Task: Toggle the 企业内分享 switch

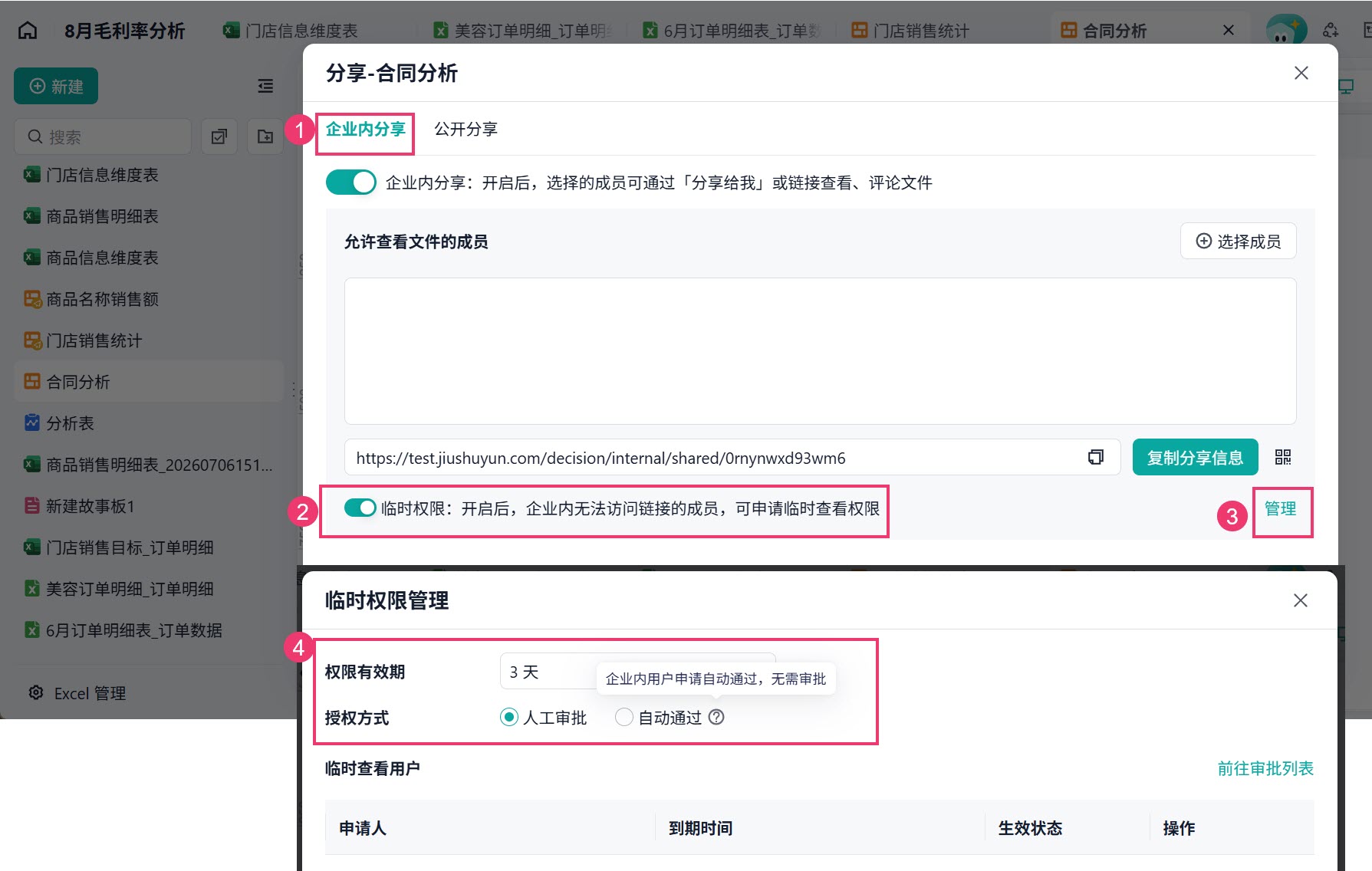Action: click(351, 182)
